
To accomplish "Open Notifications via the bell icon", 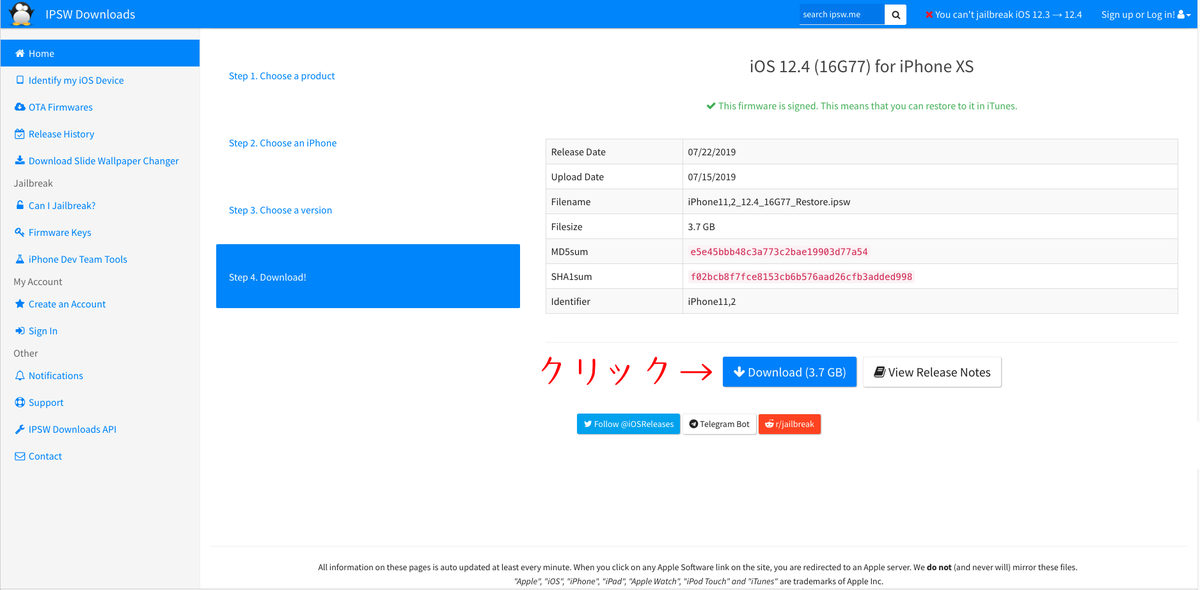I will 21,375.
